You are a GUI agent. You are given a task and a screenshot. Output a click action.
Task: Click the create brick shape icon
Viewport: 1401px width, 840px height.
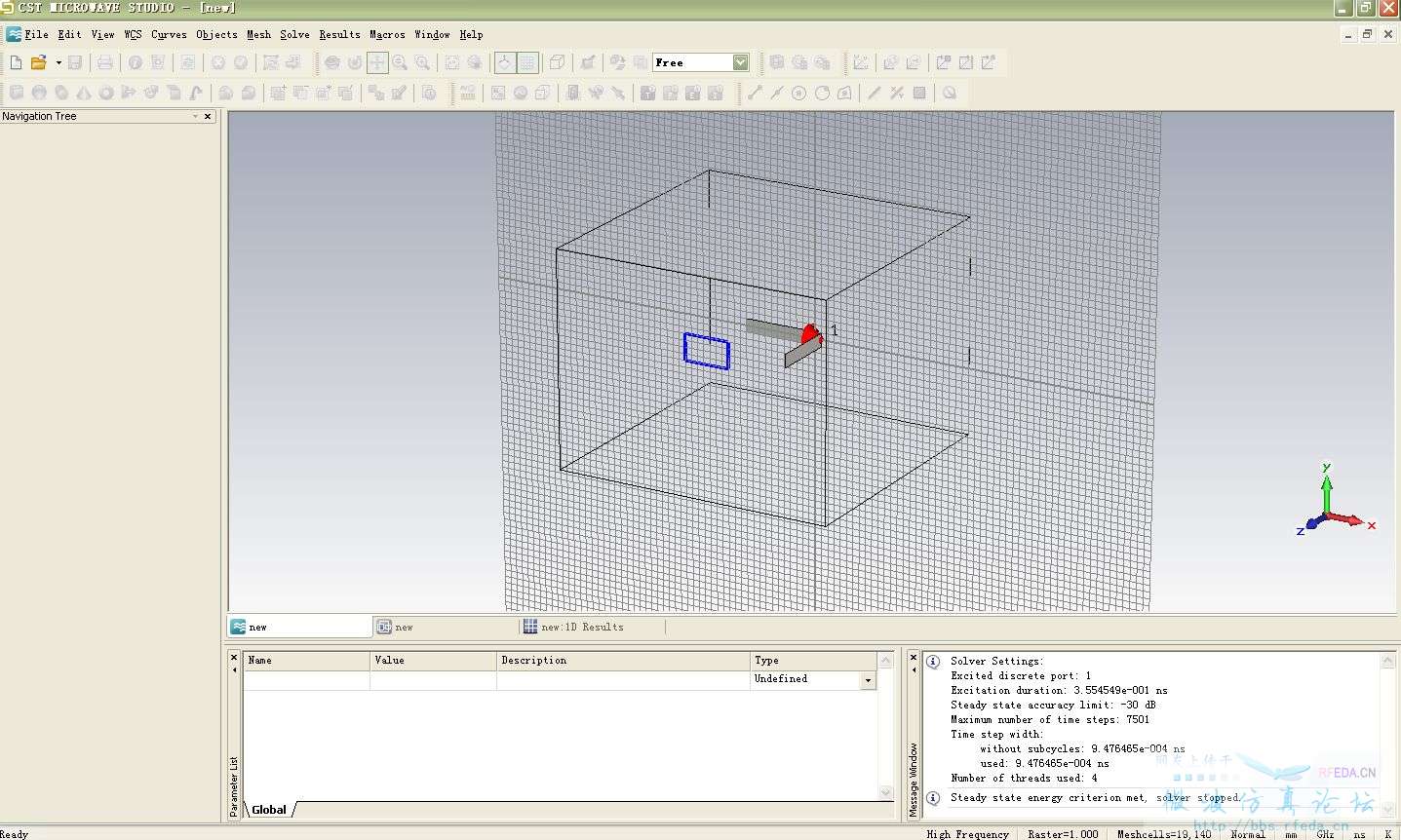(17, 93)
